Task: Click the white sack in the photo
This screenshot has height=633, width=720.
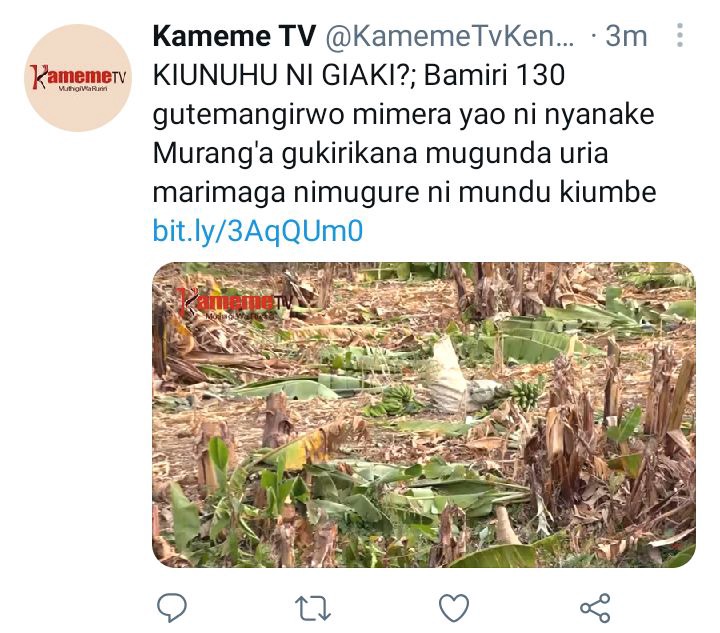Action: pyautogui.click(x=455, y=375)
